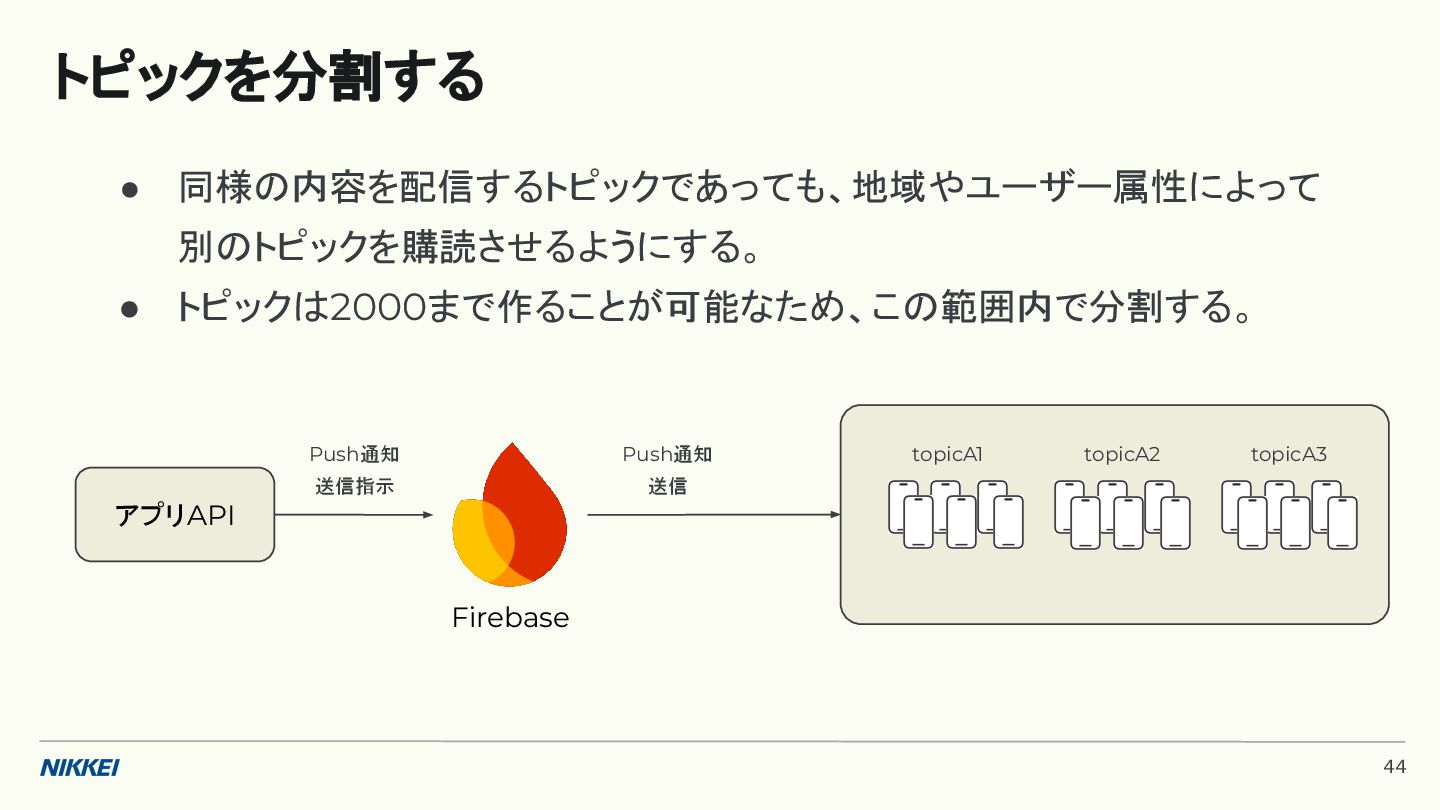1440x810 pixels.
Task: Click the Push通知 送信指示 label
Action: (354, 470)
